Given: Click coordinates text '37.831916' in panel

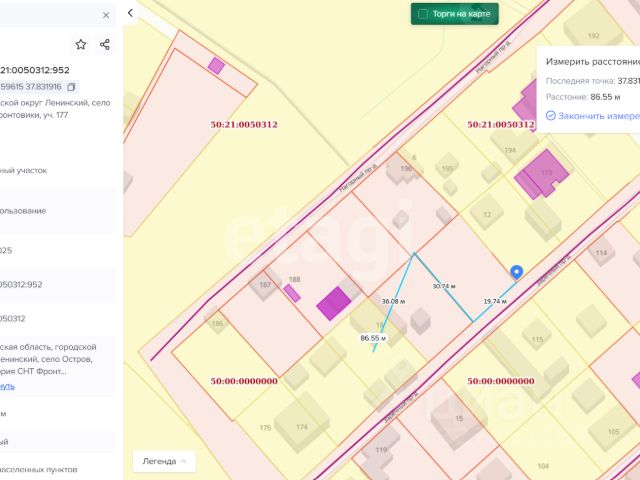Looking at the screenshot, I should click(43, 87).
